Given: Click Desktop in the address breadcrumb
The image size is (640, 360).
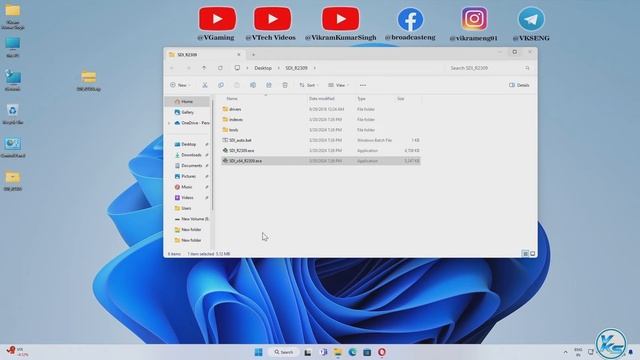Looking at the screenshot, I should click(263, 68).
